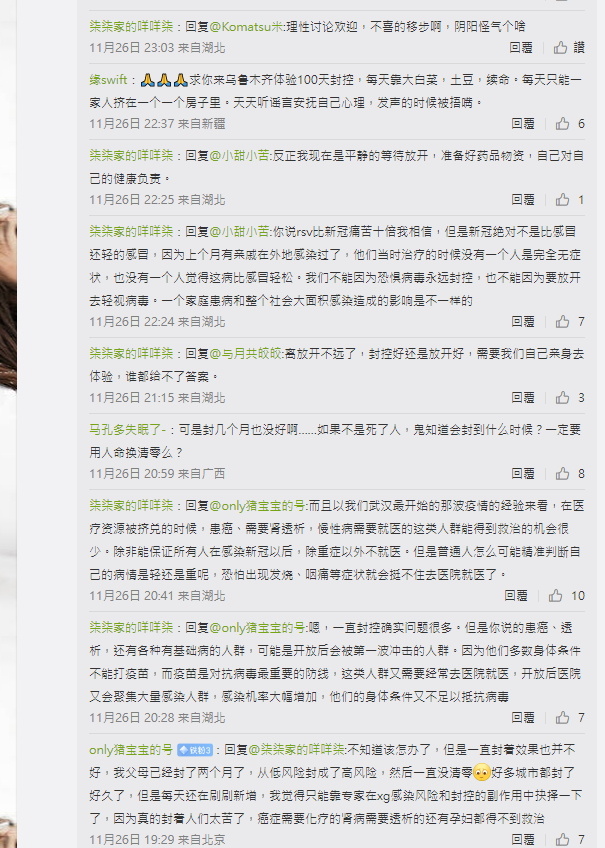605x848 pixels.
Task: Like the 马孔多失眠了- comment with 8 likes
Action: (562, 474)
